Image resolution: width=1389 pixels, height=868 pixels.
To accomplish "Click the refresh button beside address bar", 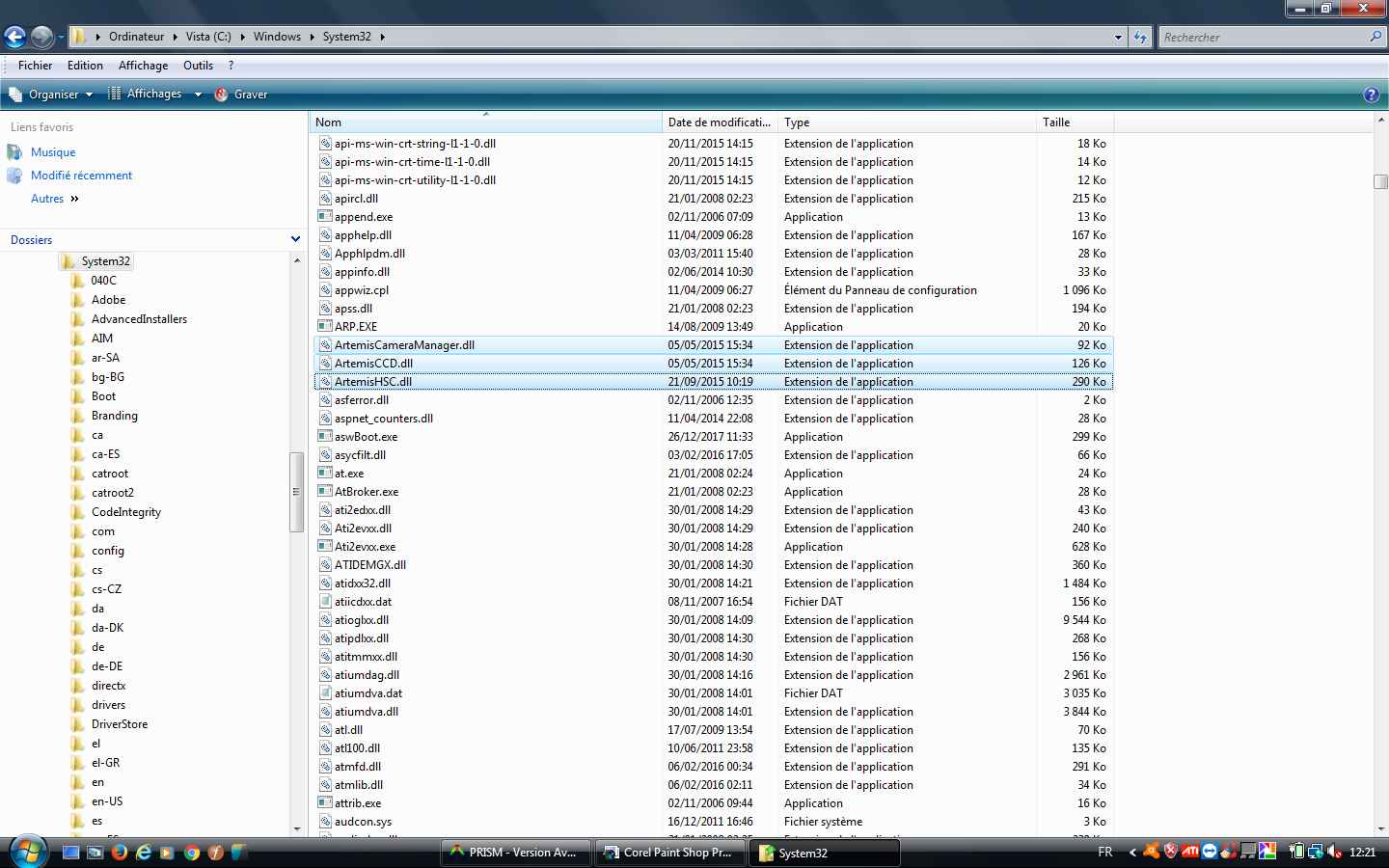I will [1140, 37].
